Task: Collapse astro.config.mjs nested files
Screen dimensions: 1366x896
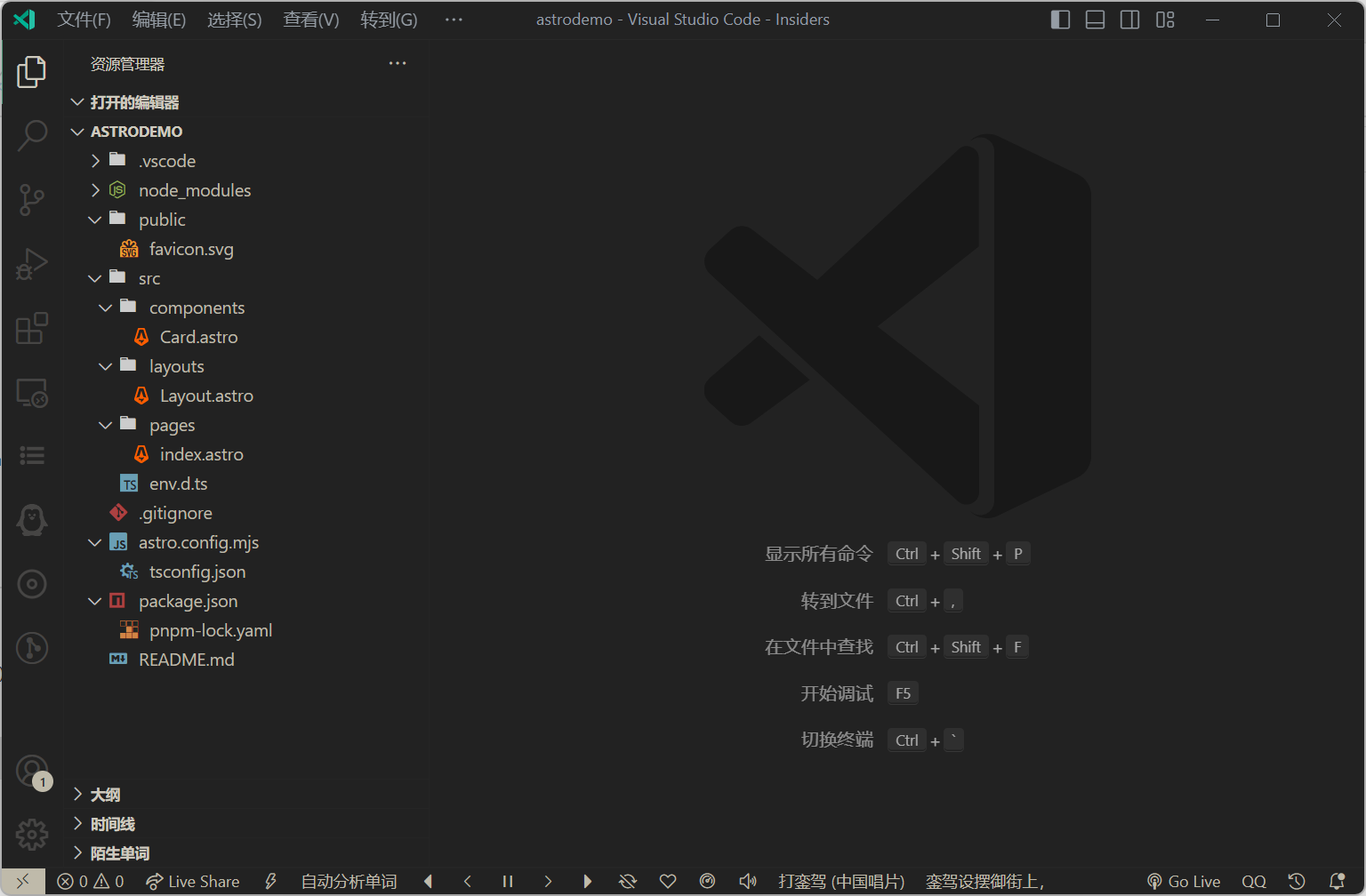Action: [x=95, y=542]
